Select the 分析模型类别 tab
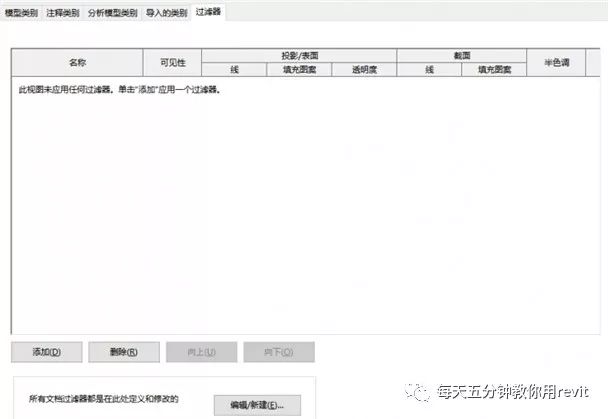The width and height of the screenshot is (608, 419). [112, 13]
